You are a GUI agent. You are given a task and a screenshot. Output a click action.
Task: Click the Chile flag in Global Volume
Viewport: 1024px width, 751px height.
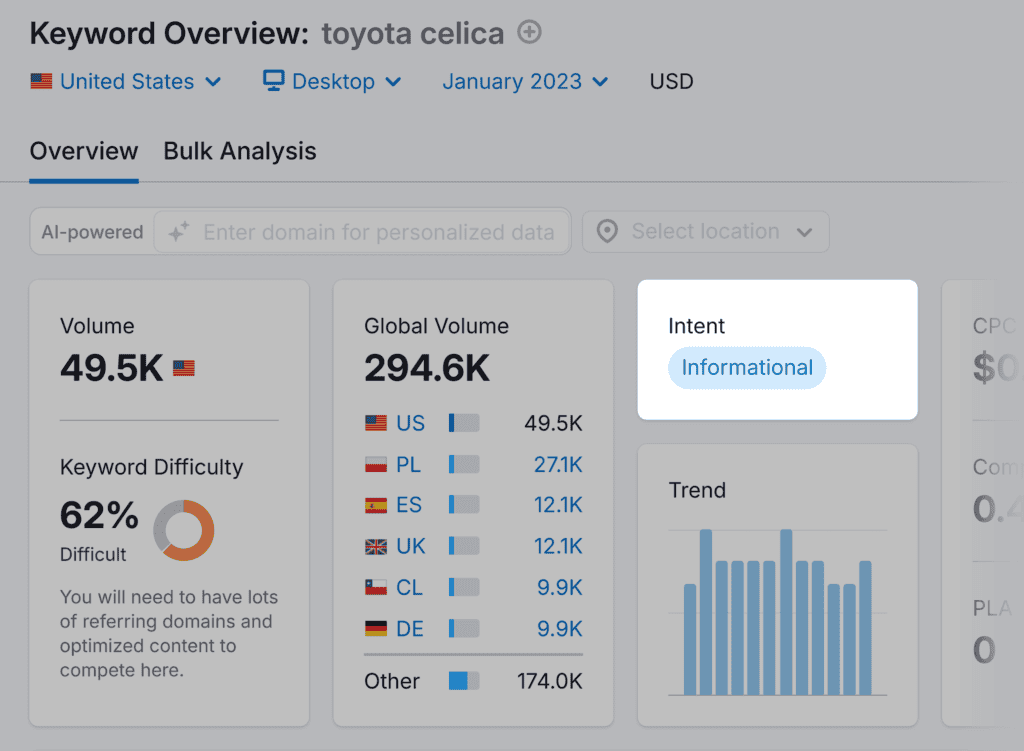point(376,587)
